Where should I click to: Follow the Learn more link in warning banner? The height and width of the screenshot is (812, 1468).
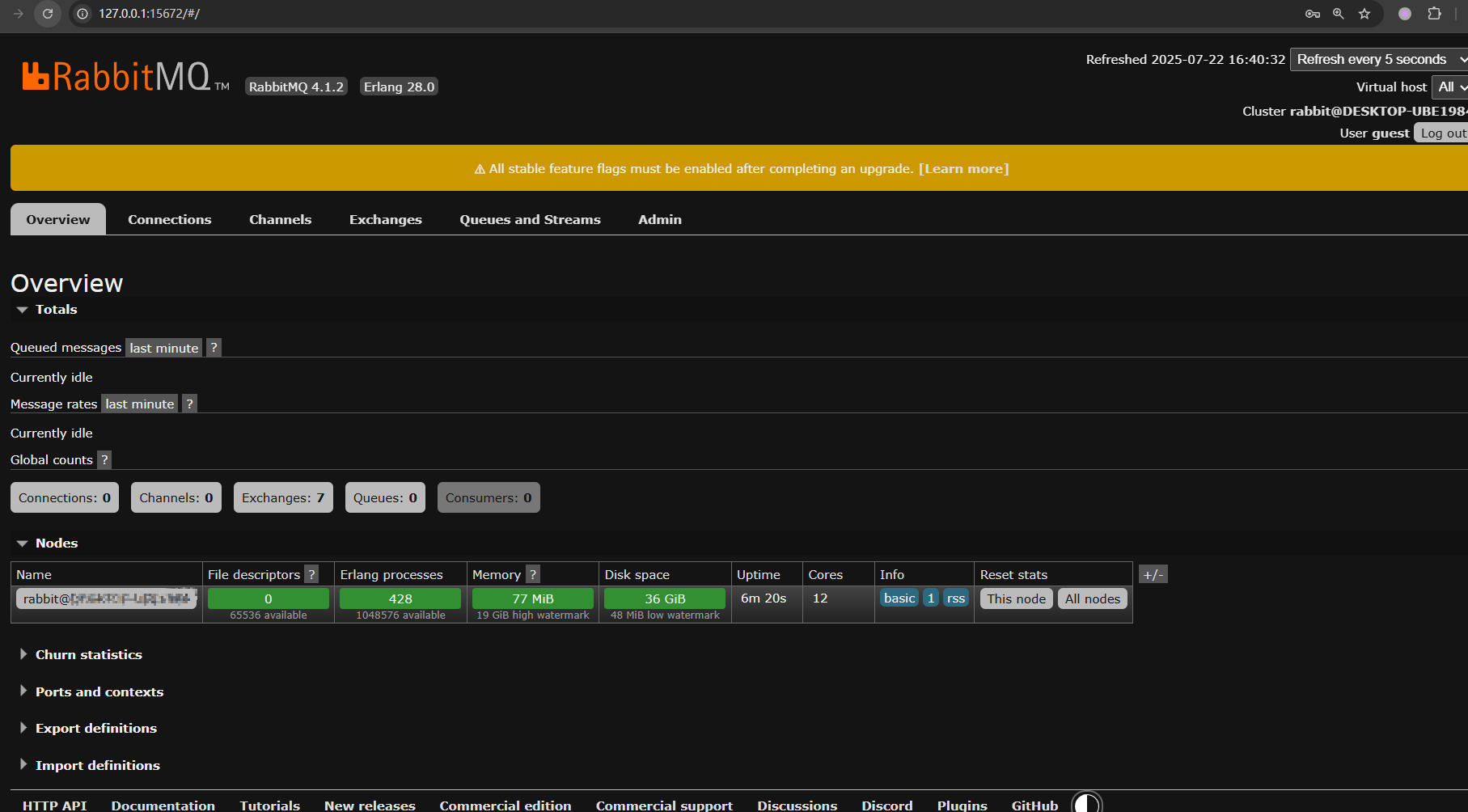(x=964, y=168)
